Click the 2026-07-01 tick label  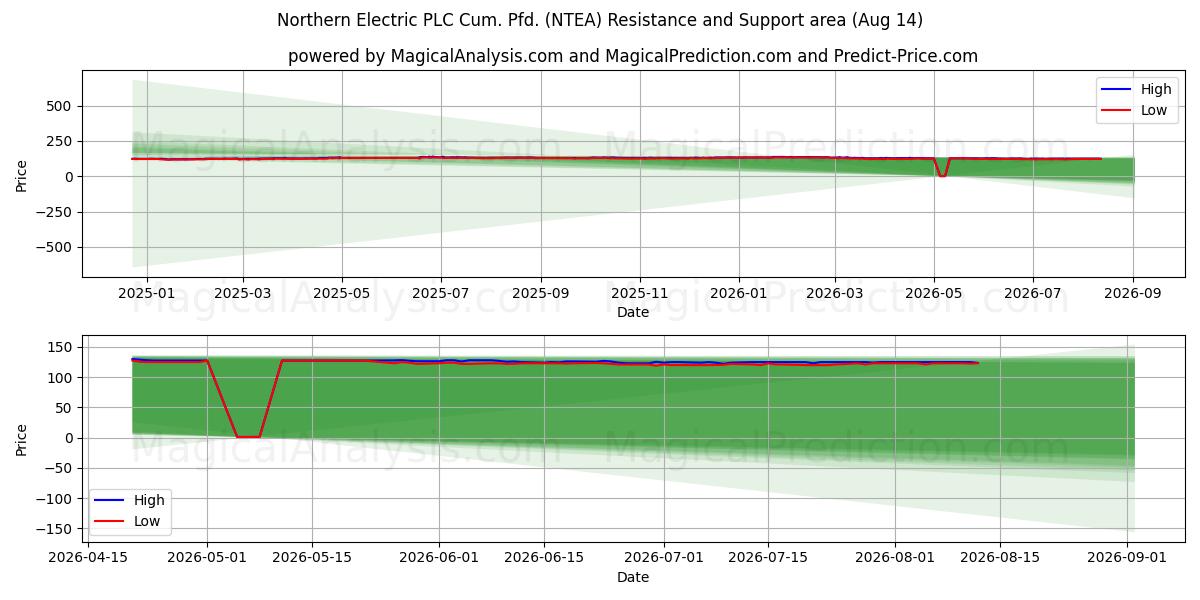tap(664, 558)
